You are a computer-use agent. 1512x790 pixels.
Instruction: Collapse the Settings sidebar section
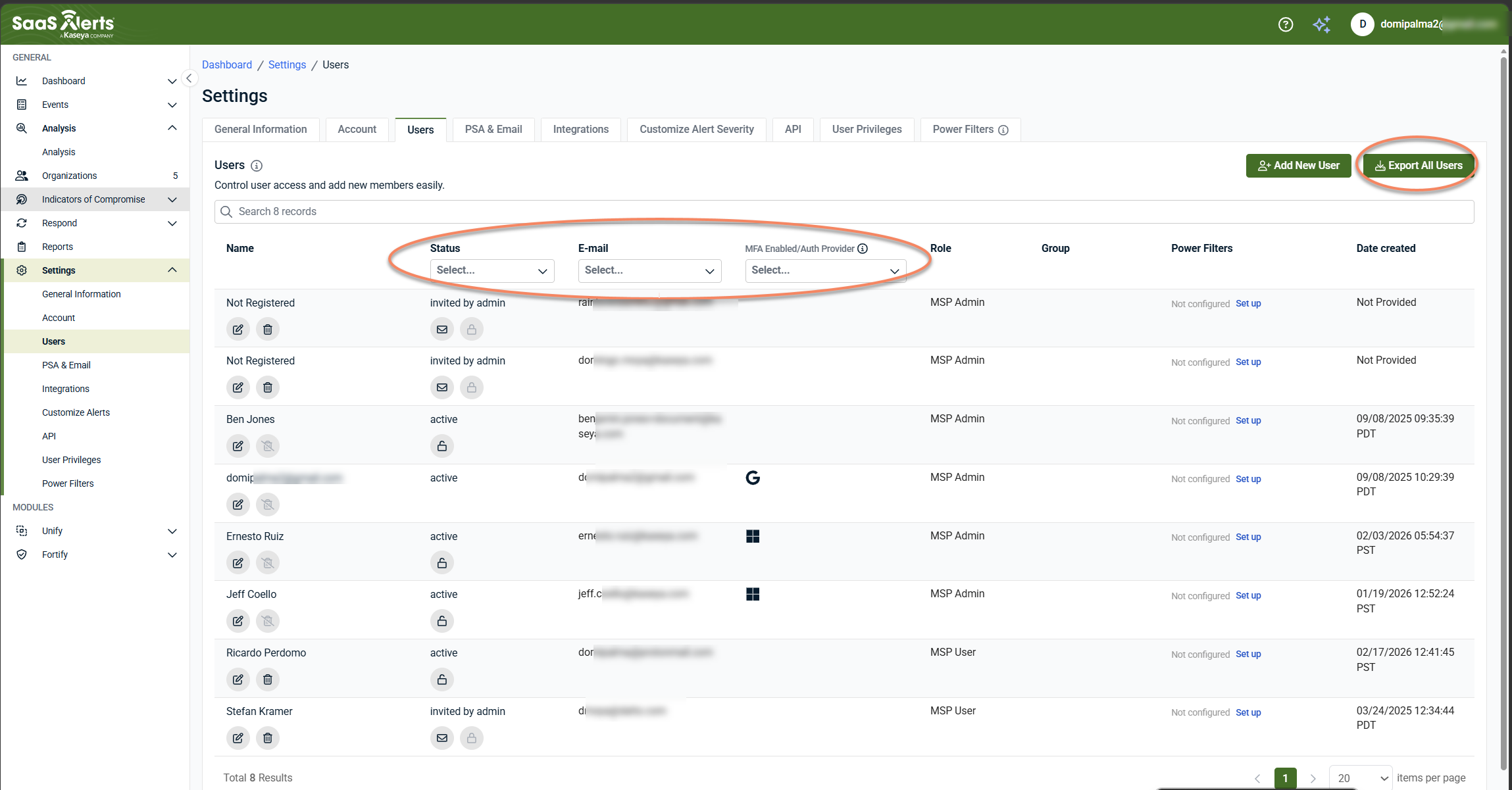(172, 270)
